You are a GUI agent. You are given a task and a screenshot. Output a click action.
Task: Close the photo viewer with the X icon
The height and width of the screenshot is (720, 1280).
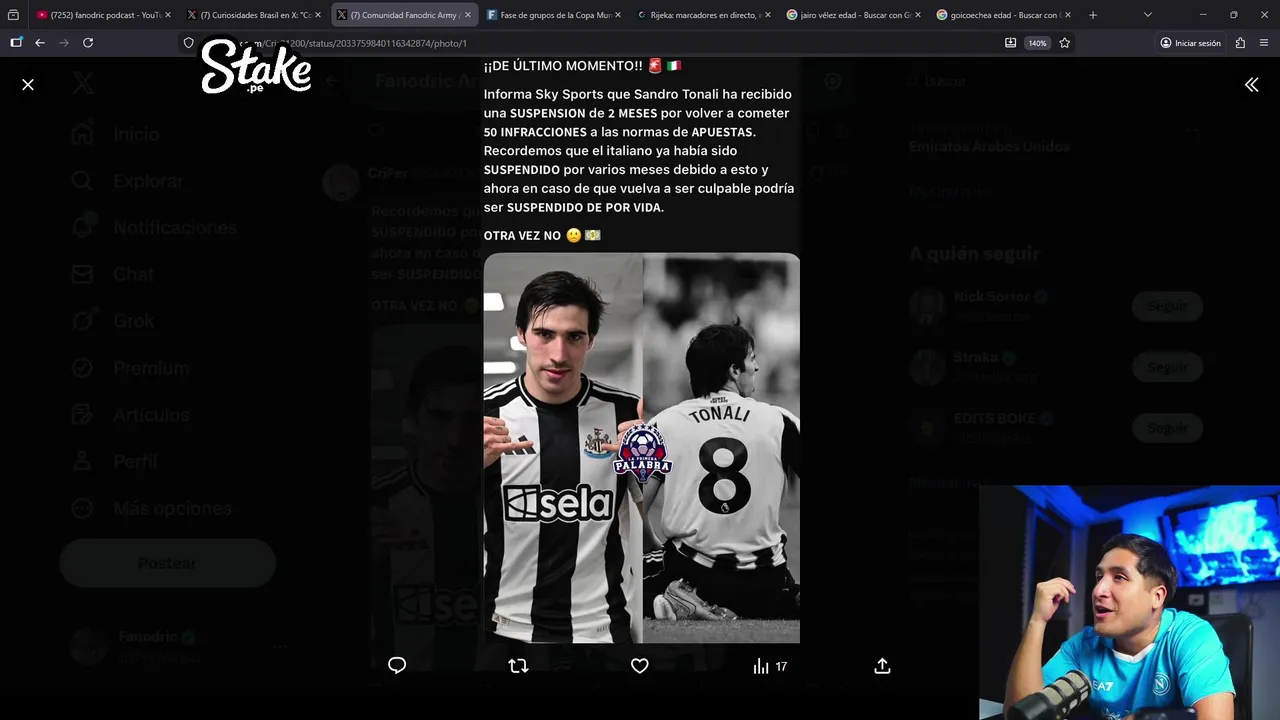point(28,85)
